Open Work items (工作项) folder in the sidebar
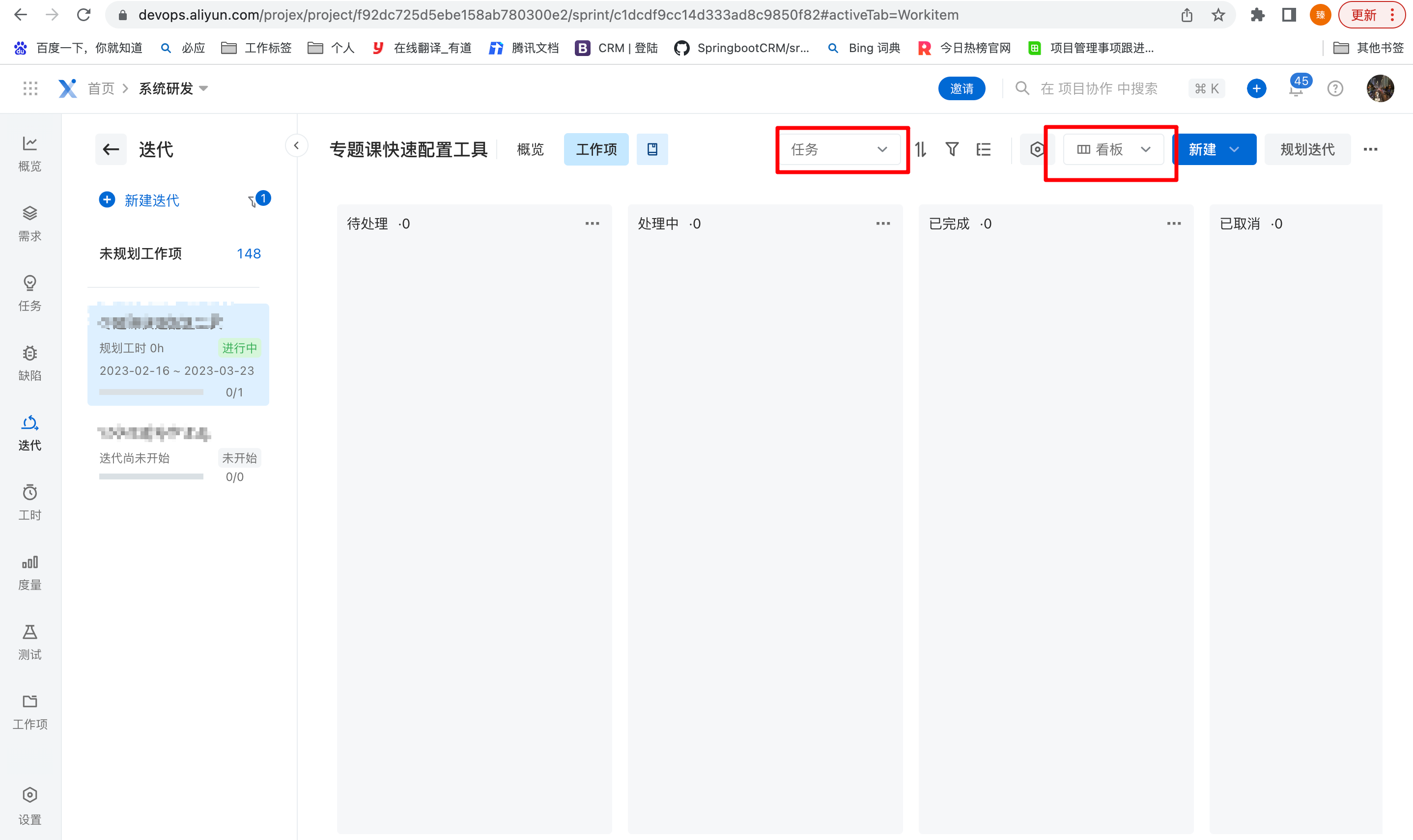The width and height of the screenshot is (1413, 840). point(30,711)
